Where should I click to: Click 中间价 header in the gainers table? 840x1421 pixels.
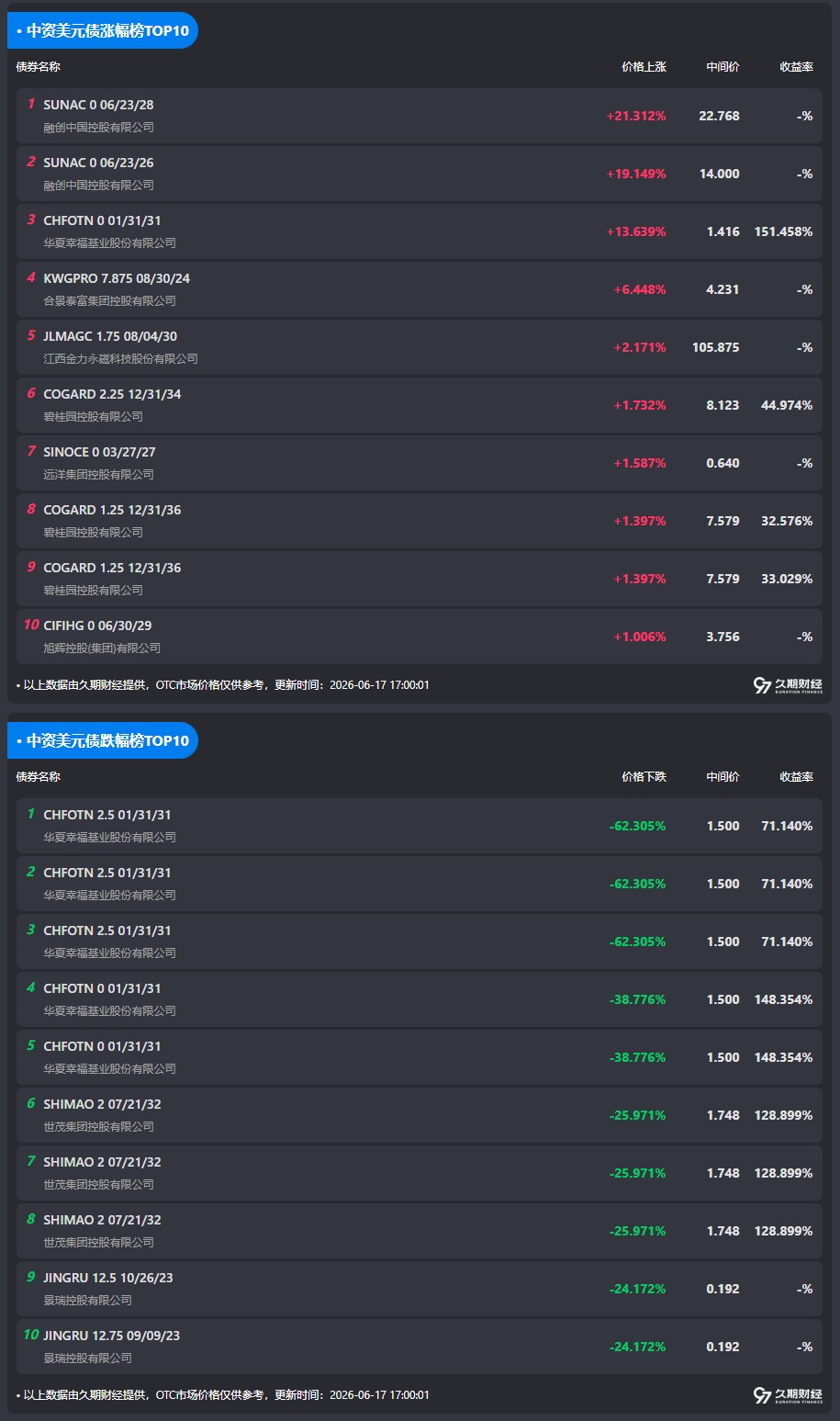point(722,67)
